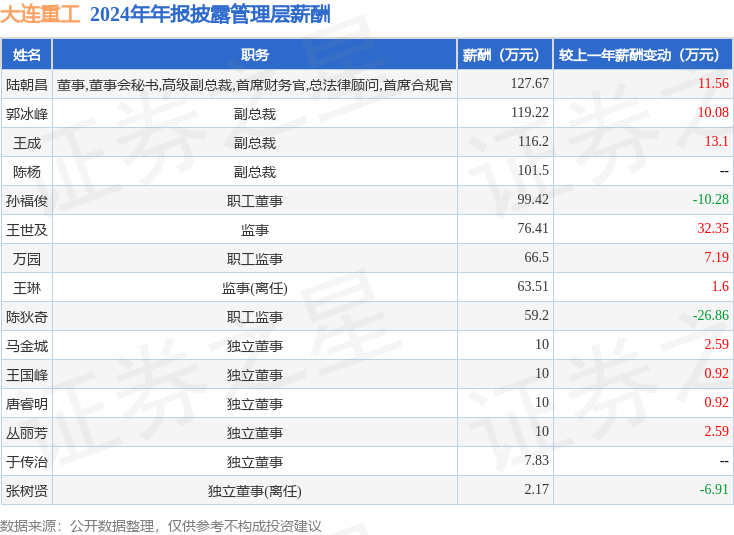The height and width of the screenshot is (535, 734).
Task: Click the change value -10.28
Action: [711, 199]
